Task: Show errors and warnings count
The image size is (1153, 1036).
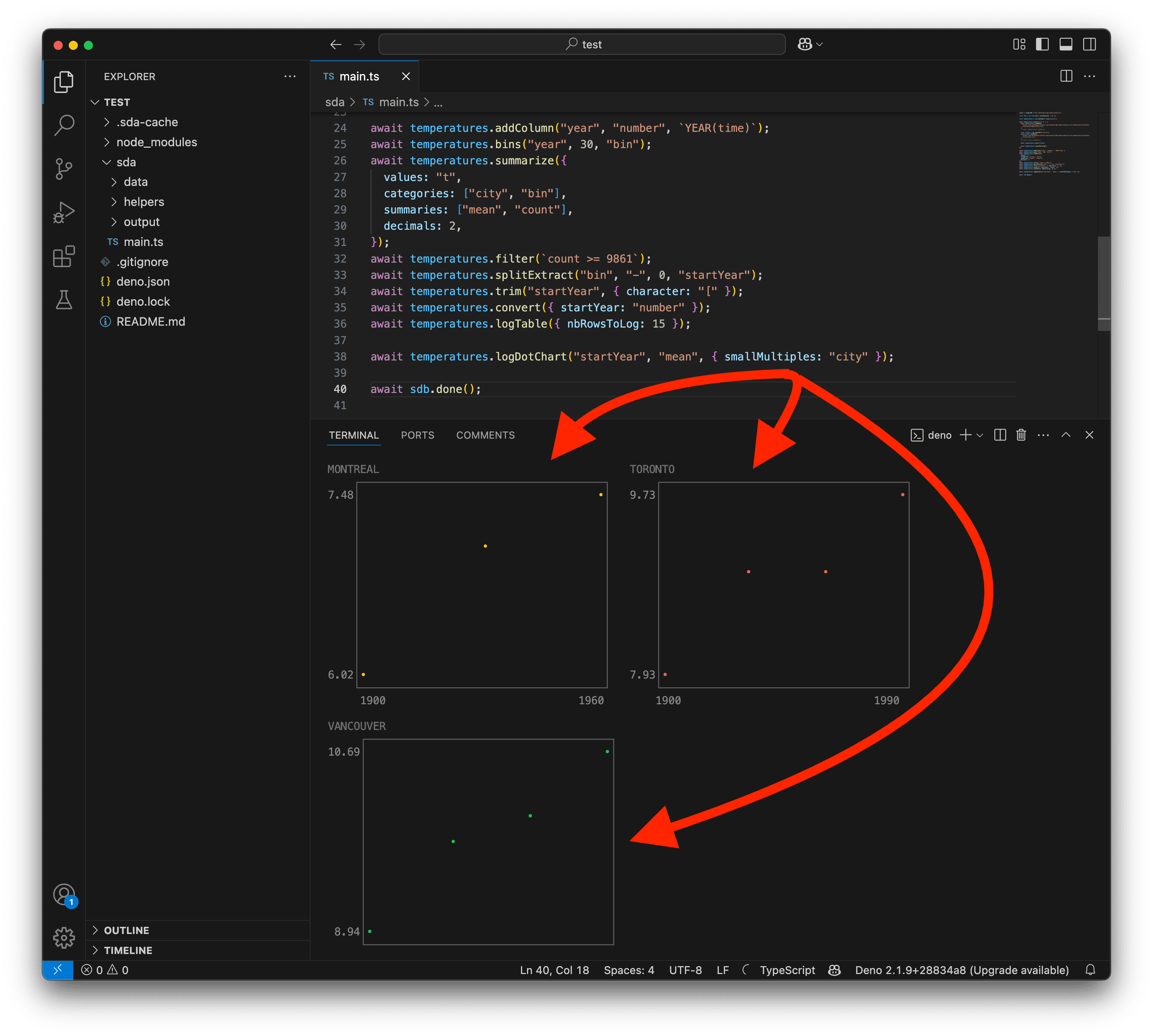Action: [x=105, y=970]
